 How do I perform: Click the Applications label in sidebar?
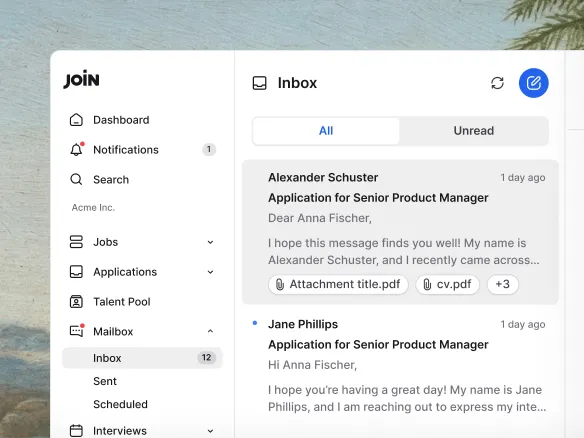pyautogui.click(x=125, y=272)
